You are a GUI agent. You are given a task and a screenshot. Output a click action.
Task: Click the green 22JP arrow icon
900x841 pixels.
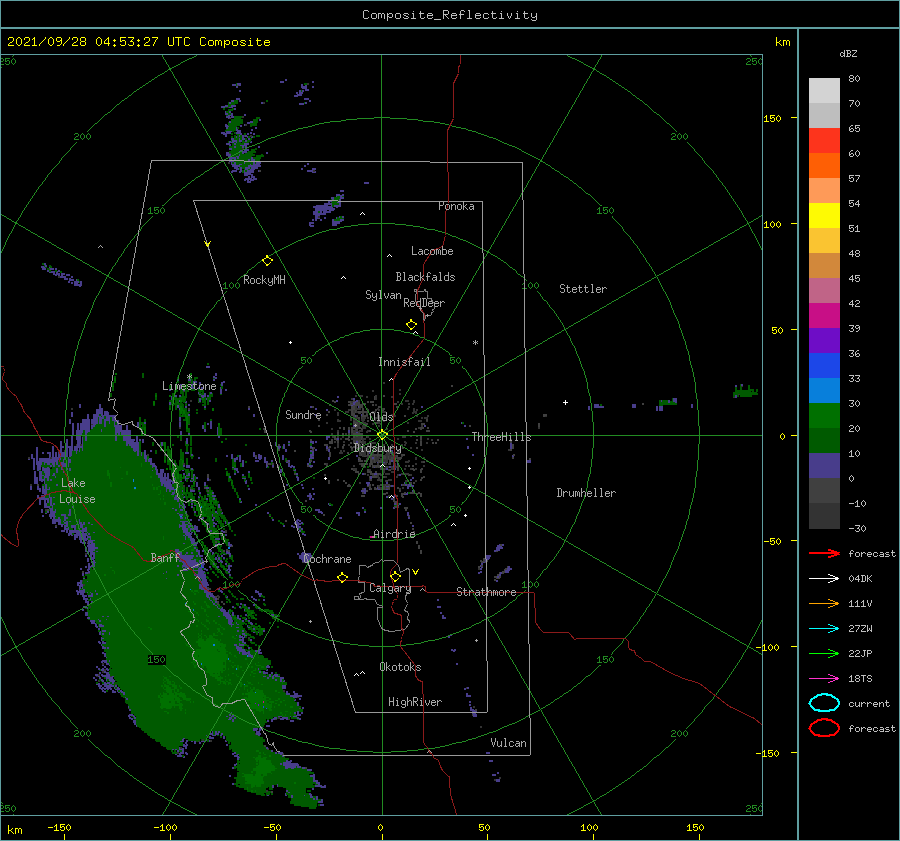[x=824, y=653]
